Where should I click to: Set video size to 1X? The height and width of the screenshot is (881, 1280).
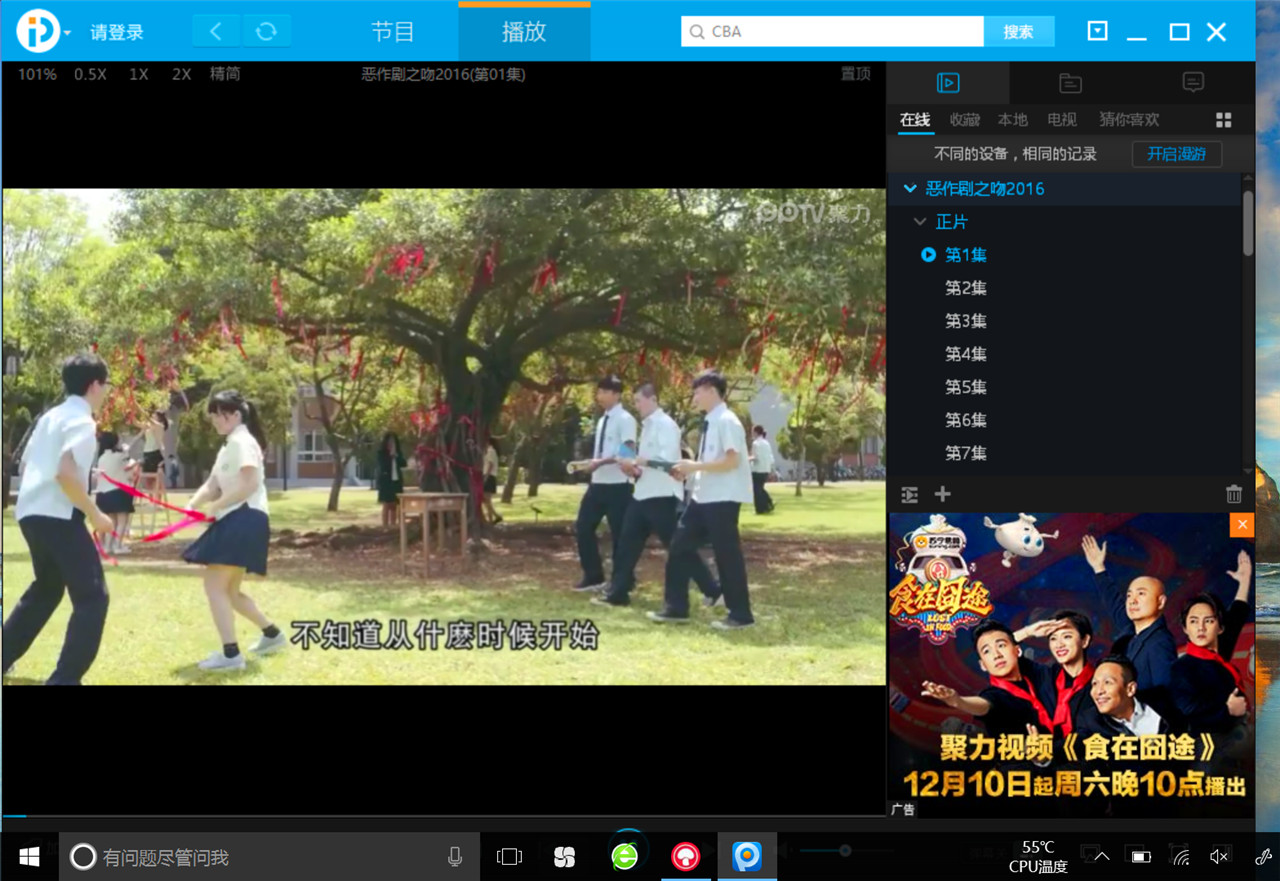(139, 74)
